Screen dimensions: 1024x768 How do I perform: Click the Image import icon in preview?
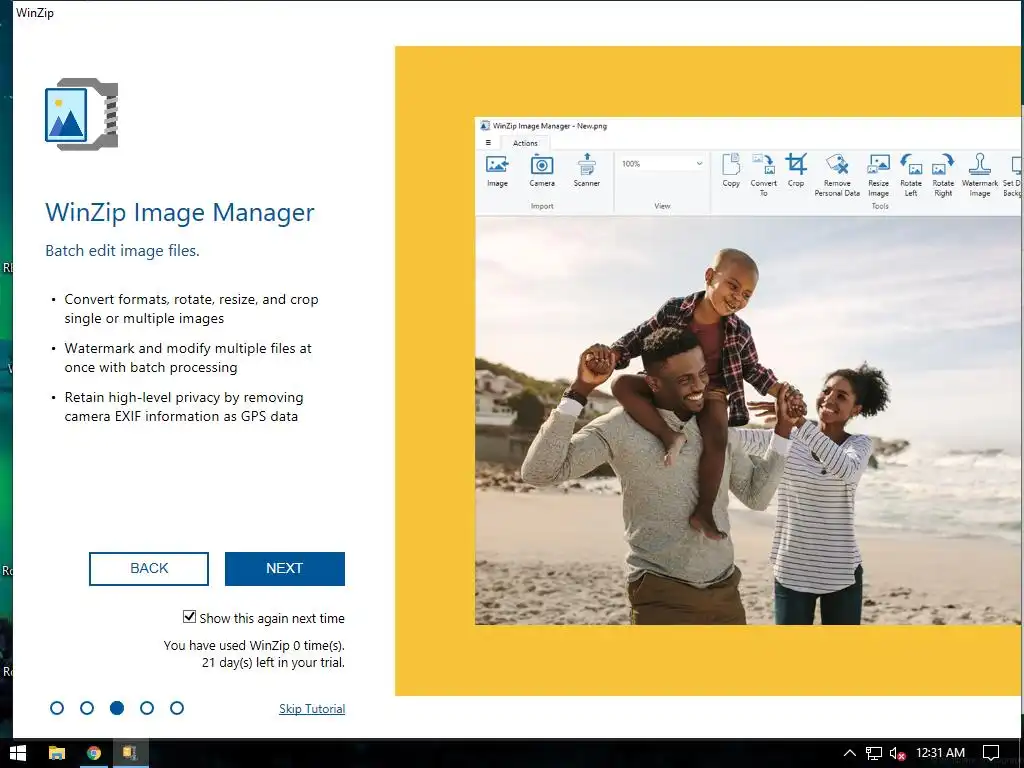point(497,171)
